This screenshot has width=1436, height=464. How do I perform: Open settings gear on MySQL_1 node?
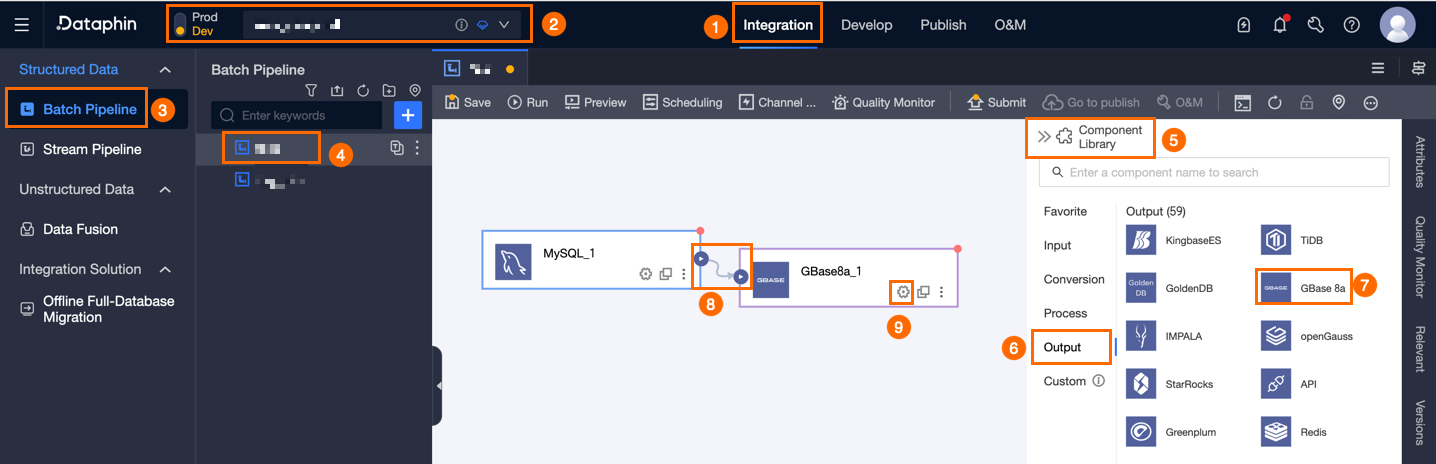pyautogui.click(x=646, y=273)
